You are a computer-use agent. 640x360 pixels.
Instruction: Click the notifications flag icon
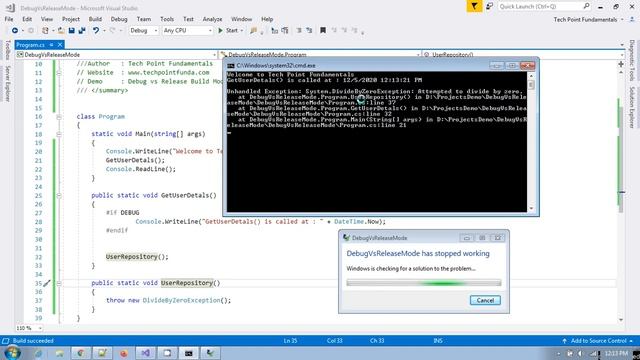474,7
